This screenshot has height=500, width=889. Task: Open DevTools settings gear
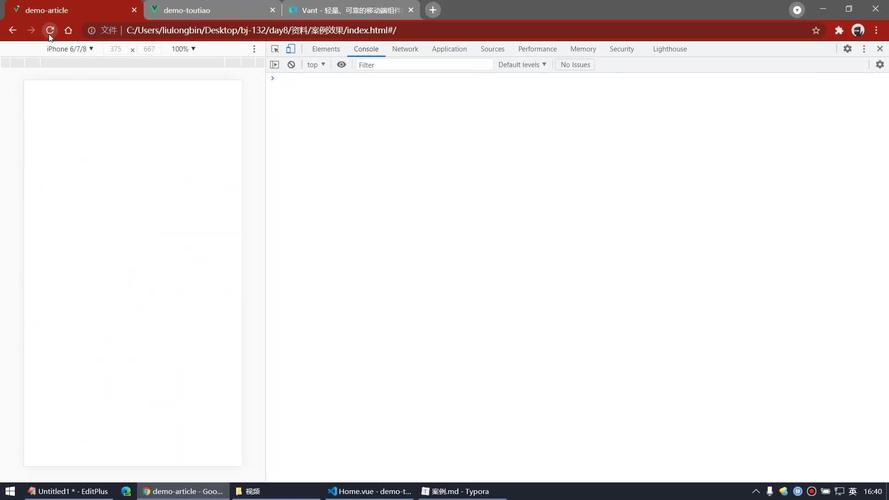click(x=847, y=49)
